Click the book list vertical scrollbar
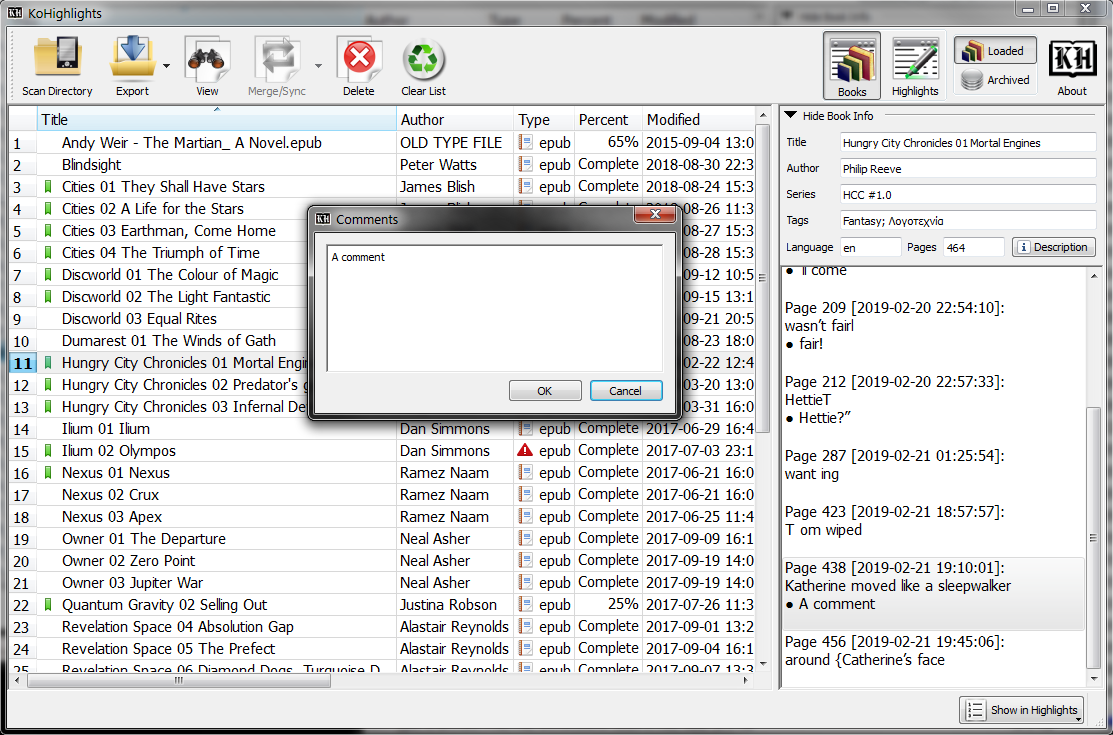The height and width of the screenshot is (735, 1113). 762,278
